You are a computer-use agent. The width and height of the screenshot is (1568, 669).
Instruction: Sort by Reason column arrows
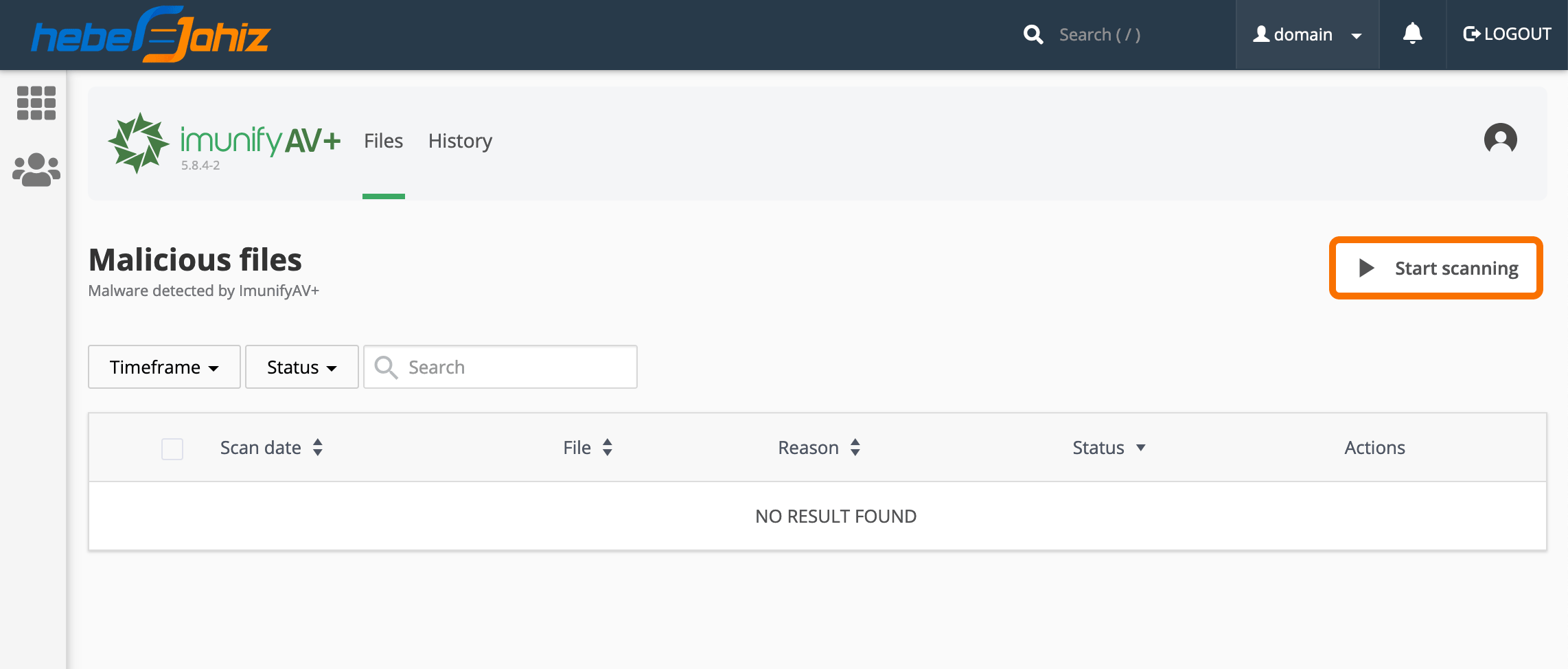[x=855, y=447]
